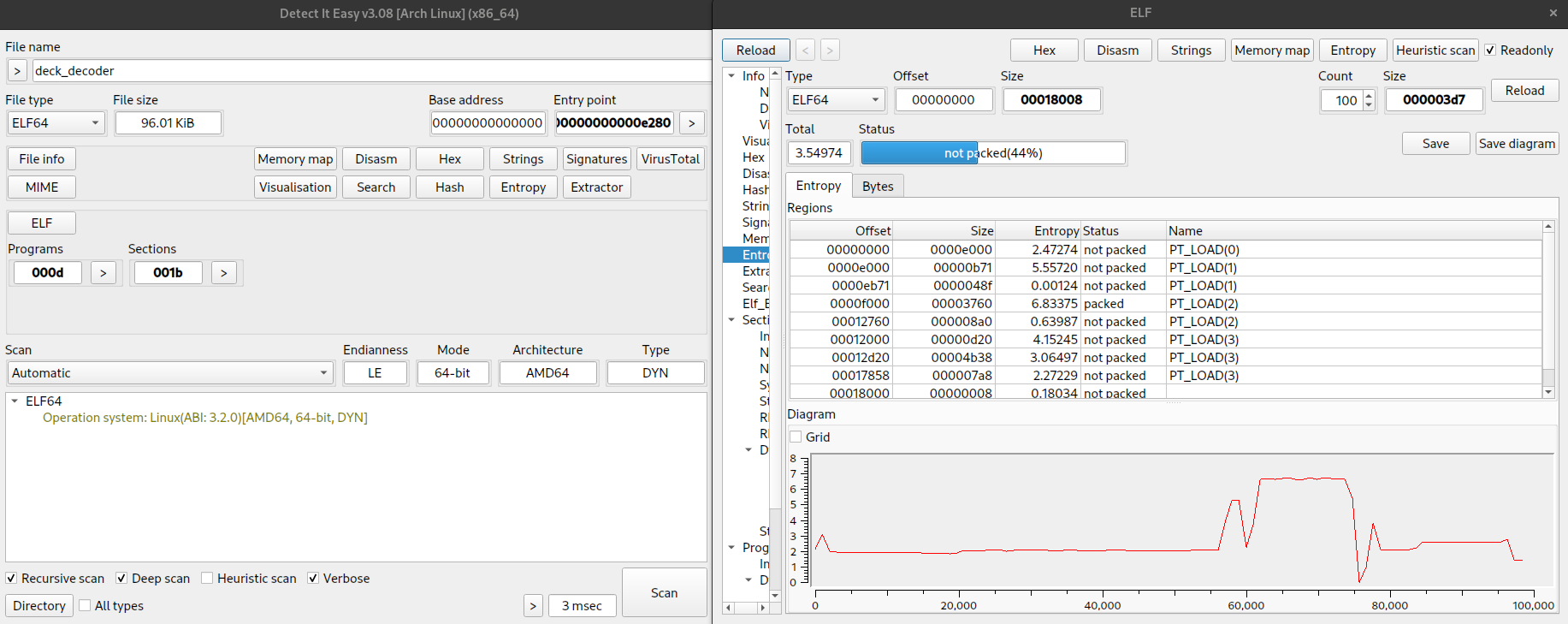Select the highlighted Entropy sidebar item
The width and height of the screenshot is (1568, 624).
746,255
